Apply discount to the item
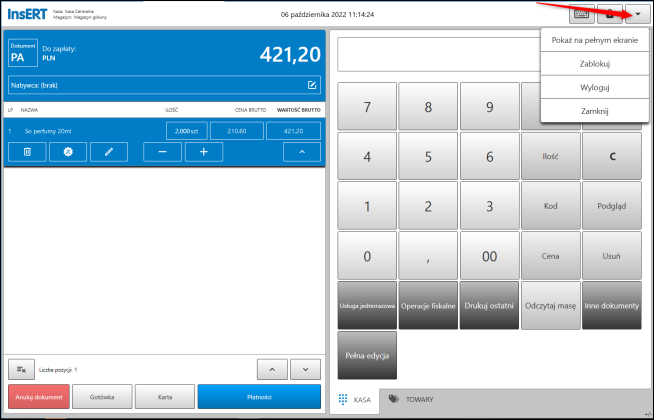654x420 pixels. (x=68, y=152)
